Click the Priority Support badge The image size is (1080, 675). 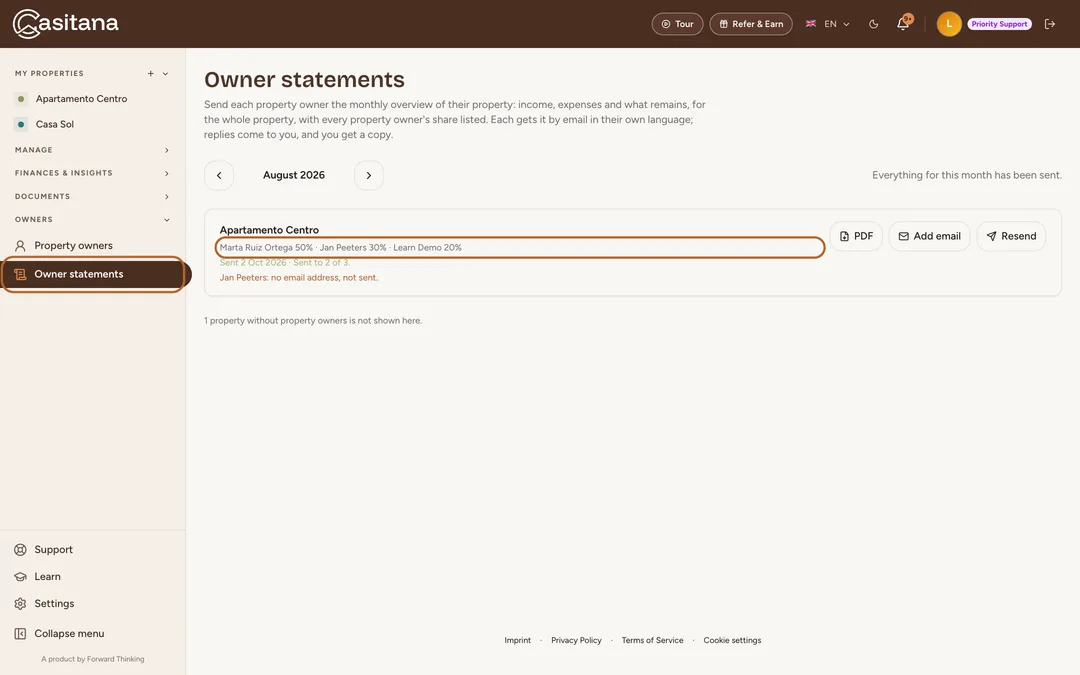(x=999, y=24)
